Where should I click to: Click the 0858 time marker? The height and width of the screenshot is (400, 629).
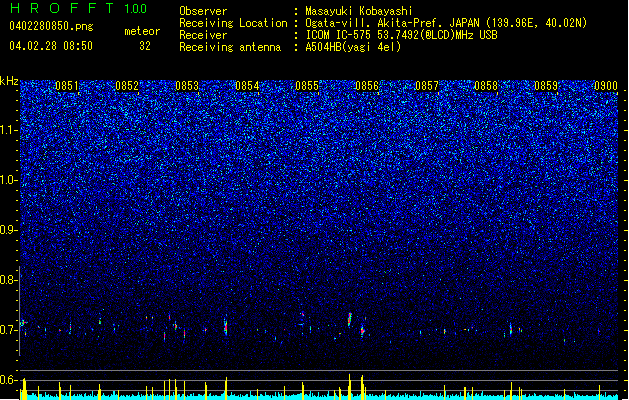pos(486,86)
